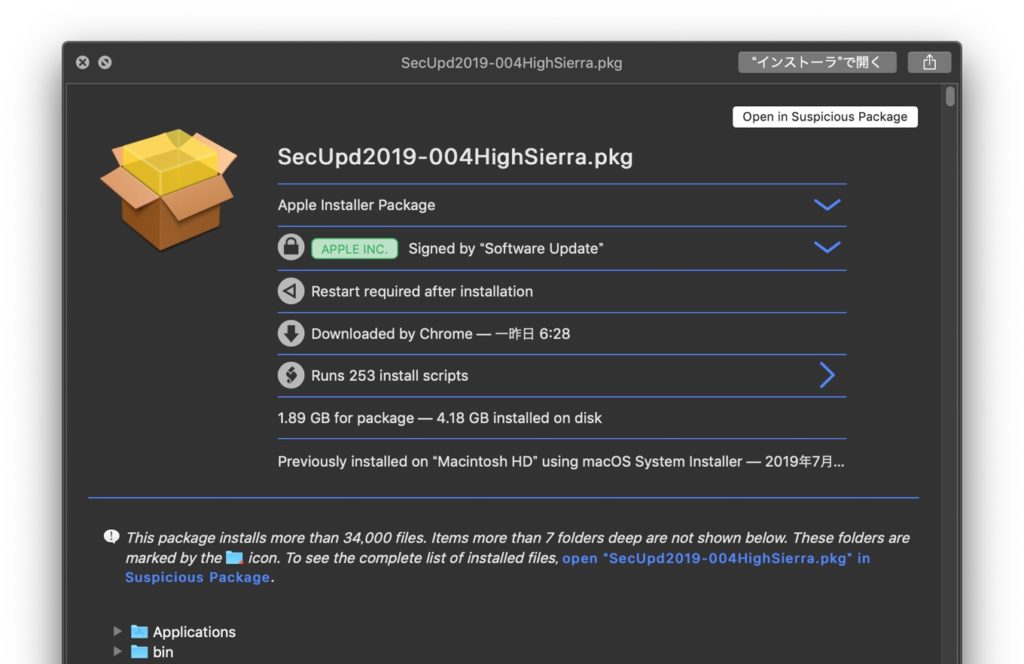Click the lock icon on the signature row
Viewport: 1024px width, 664px height.
290,247
